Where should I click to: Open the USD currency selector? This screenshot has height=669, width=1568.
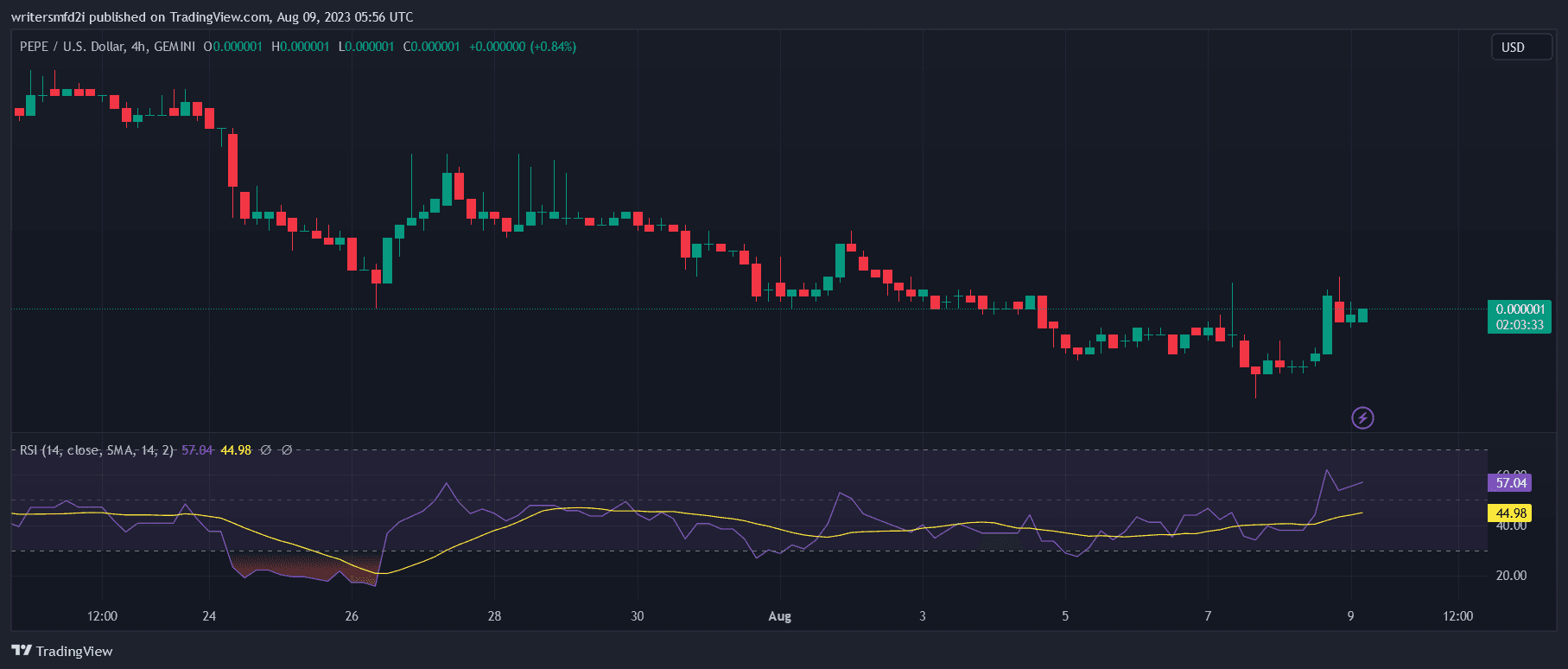coord(1520,48)
